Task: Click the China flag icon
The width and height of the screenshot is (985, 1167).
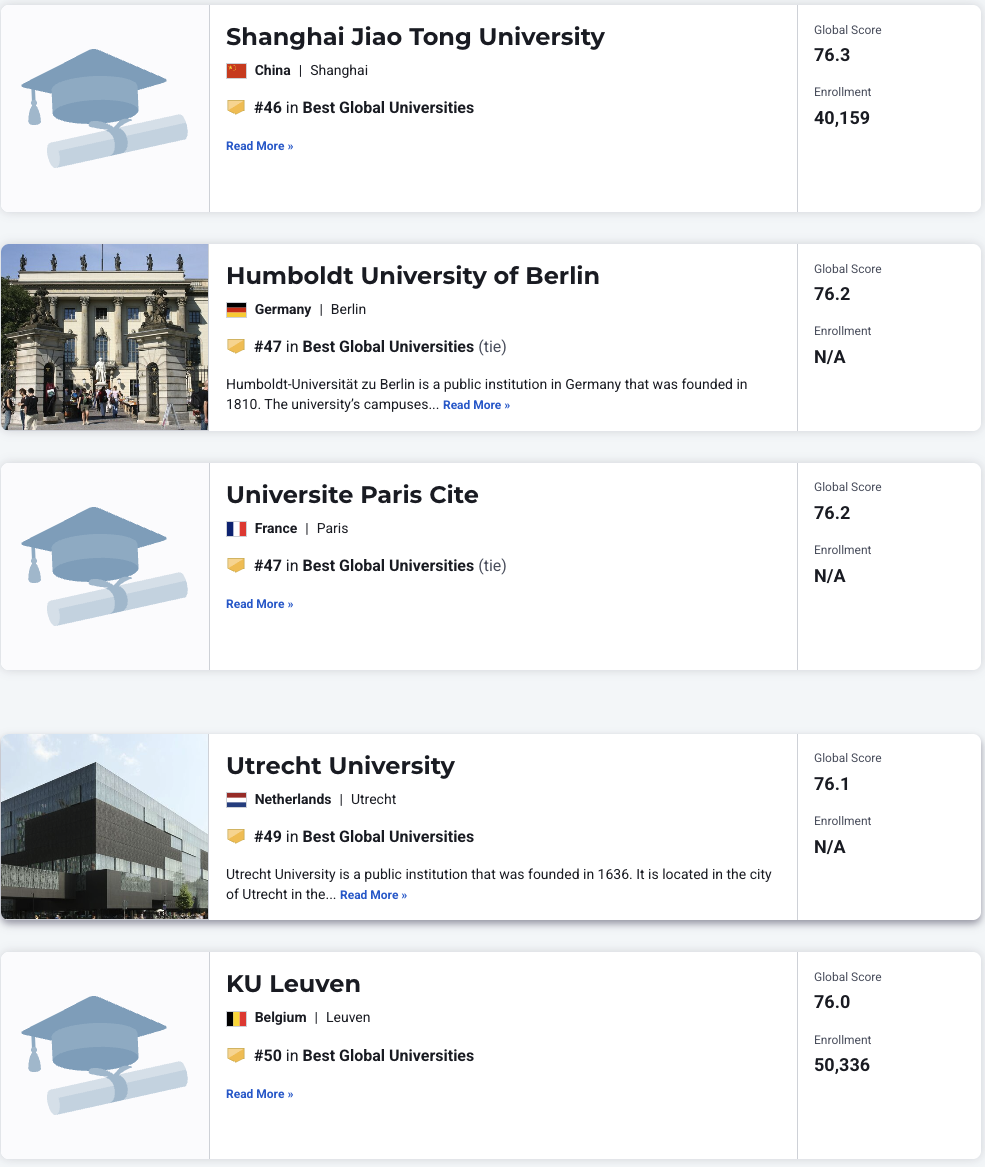Action: click(x=236, y=71)
